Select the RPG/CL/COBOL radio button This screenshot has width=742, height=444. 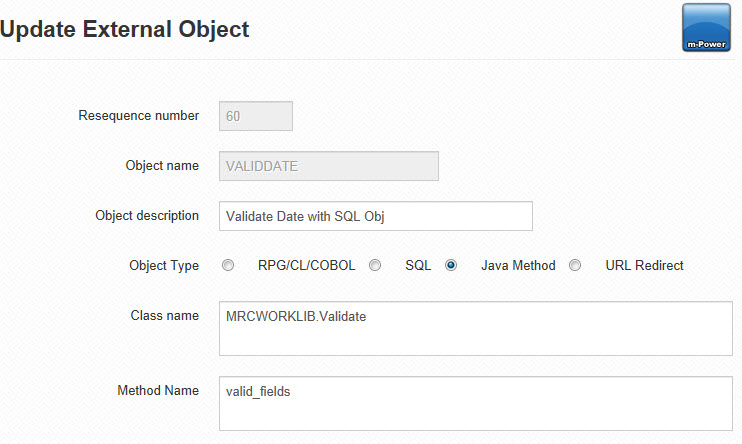[228, 265]
